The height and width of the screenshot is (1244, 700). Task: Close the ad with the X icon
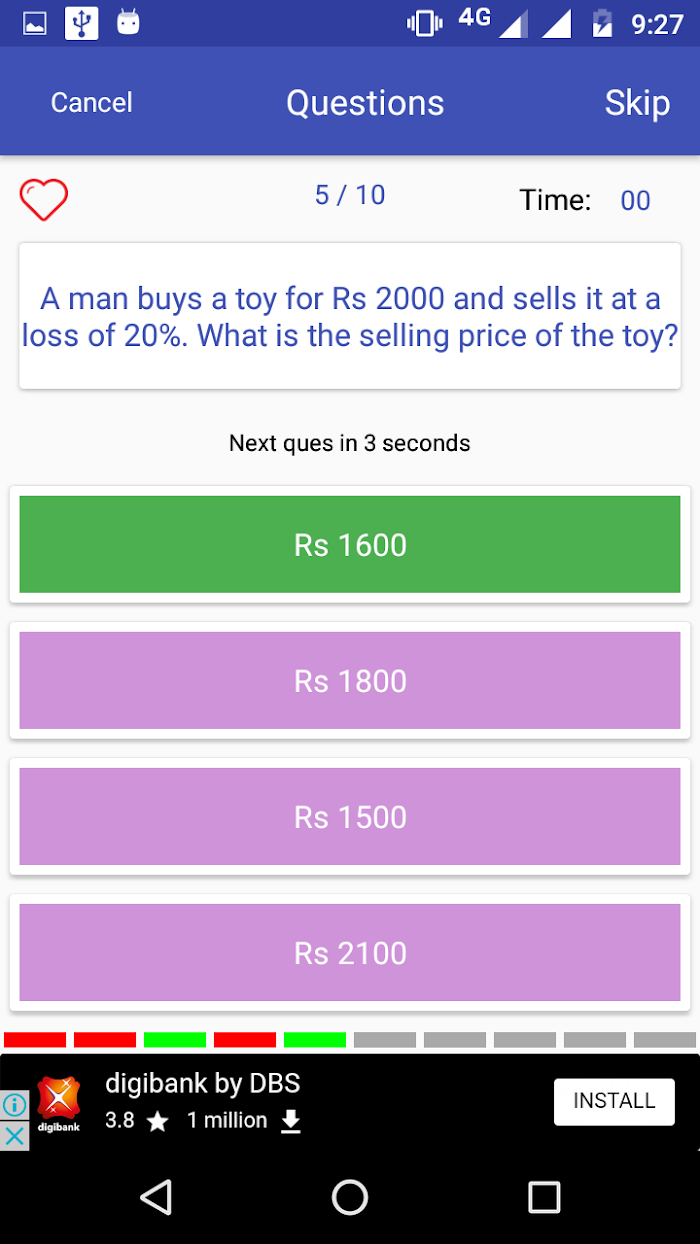(x=14, y=1136)
